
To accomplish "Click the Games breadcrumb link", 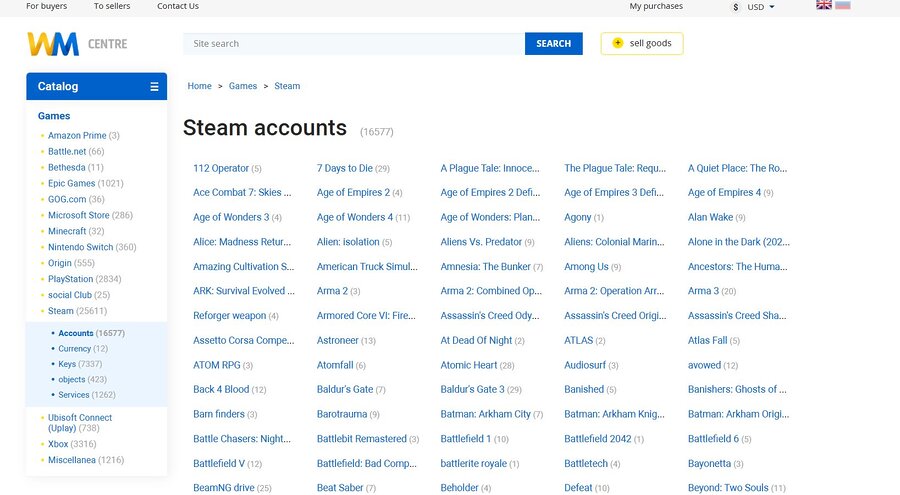I will coord(243,86).
